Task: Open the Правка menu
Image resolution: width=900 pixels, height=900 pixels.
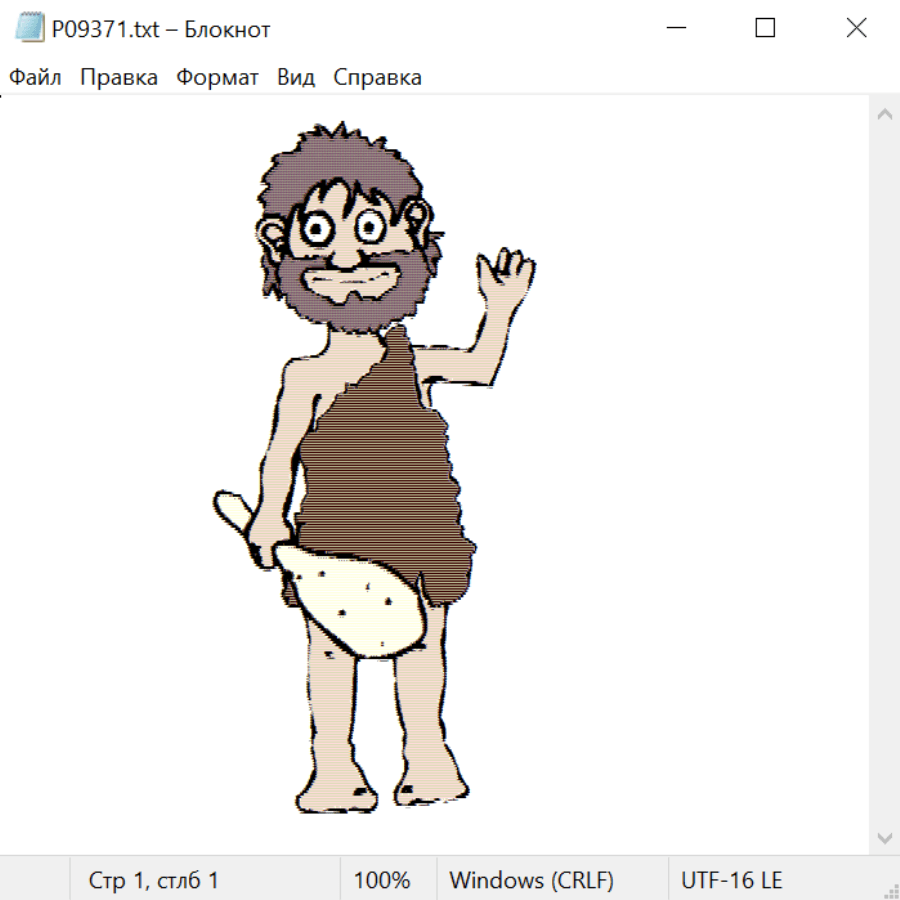Action: [119, 78]
